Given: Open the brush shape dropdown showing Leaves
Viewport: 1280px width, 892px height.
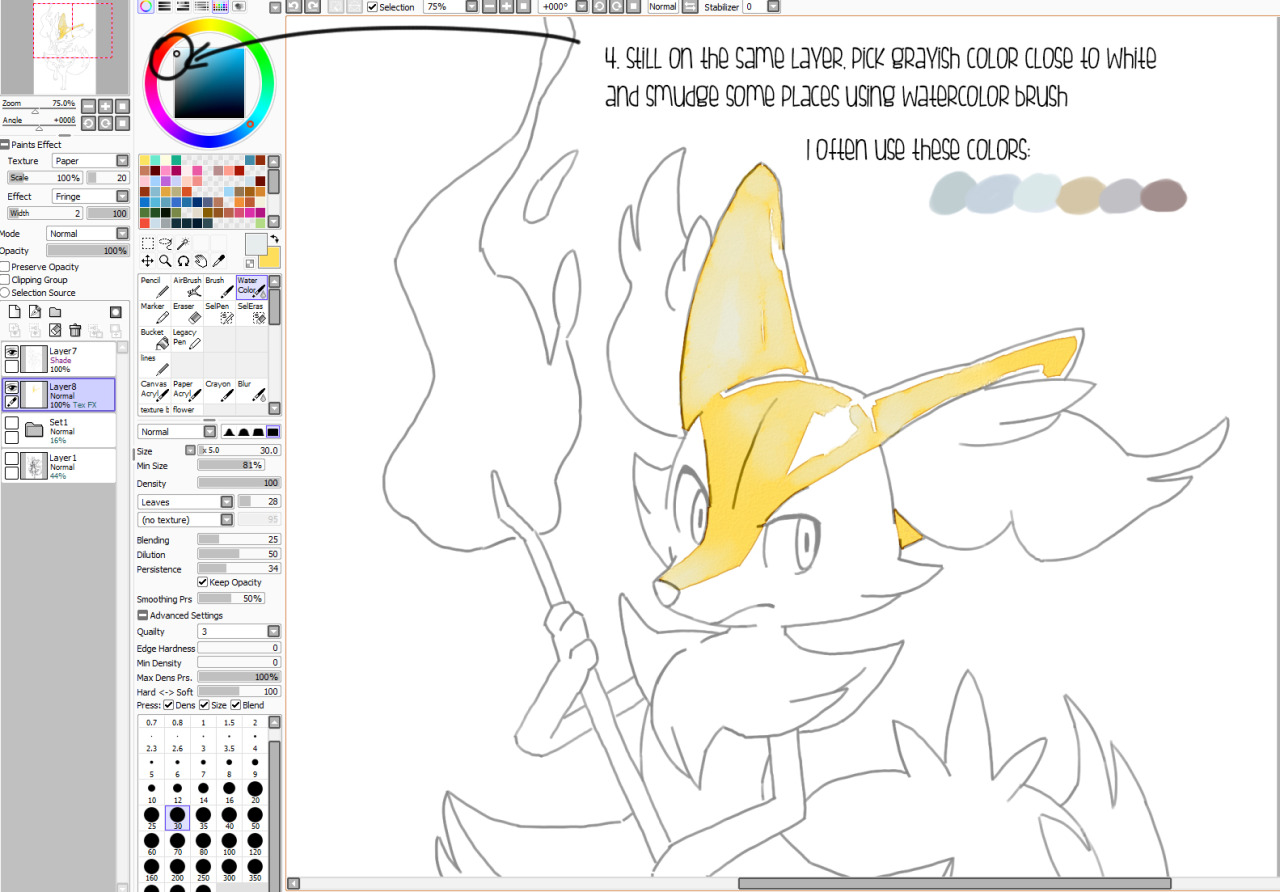Looking at the screenshot, I should pyautogui.click(x=186, y=502).
